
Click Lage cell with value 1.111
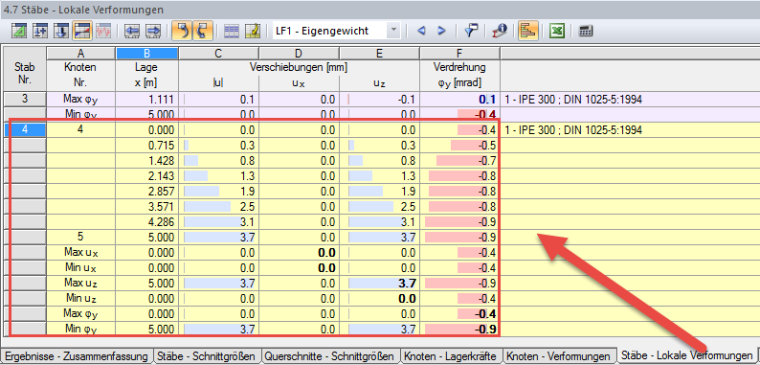[x=147, y=99]
